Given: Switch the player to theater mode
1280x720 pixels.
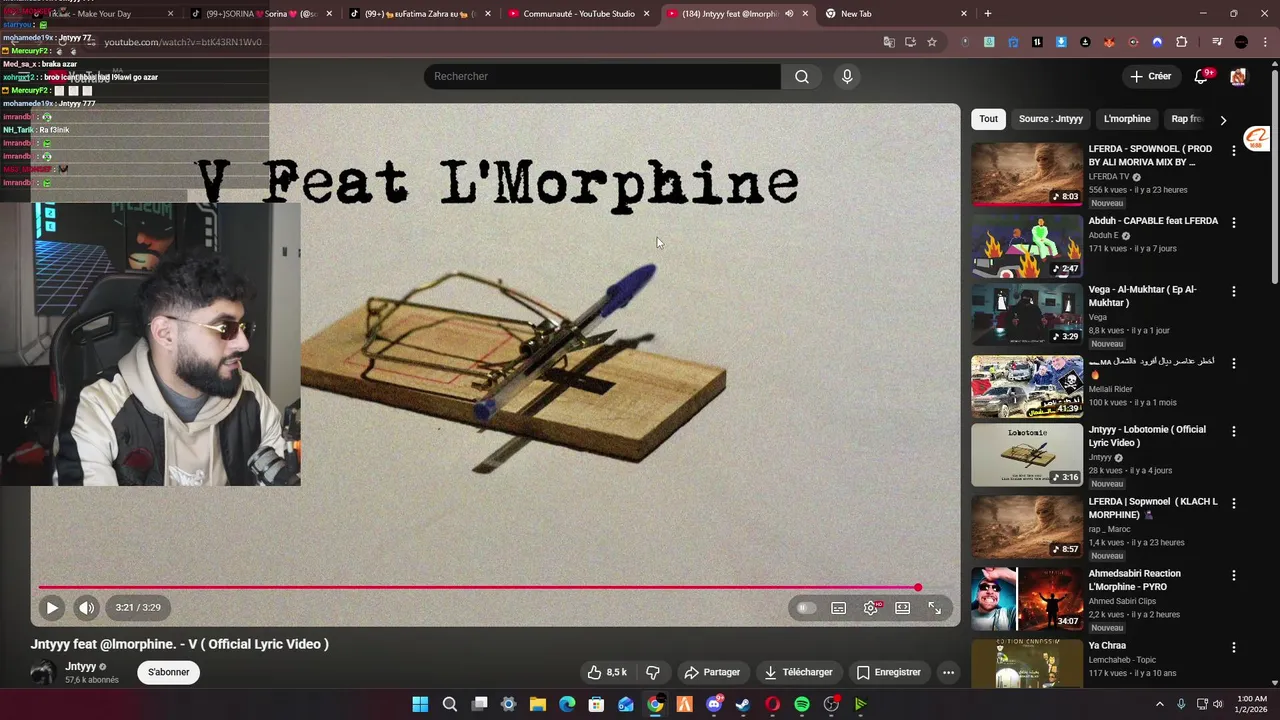Looking at the screenshot, I should (903, 608).
